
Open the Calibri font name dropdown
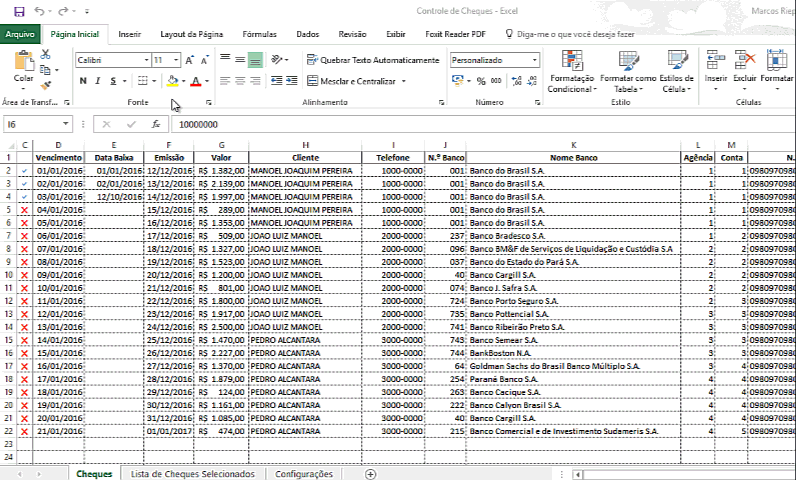click(x=144, y=60)
